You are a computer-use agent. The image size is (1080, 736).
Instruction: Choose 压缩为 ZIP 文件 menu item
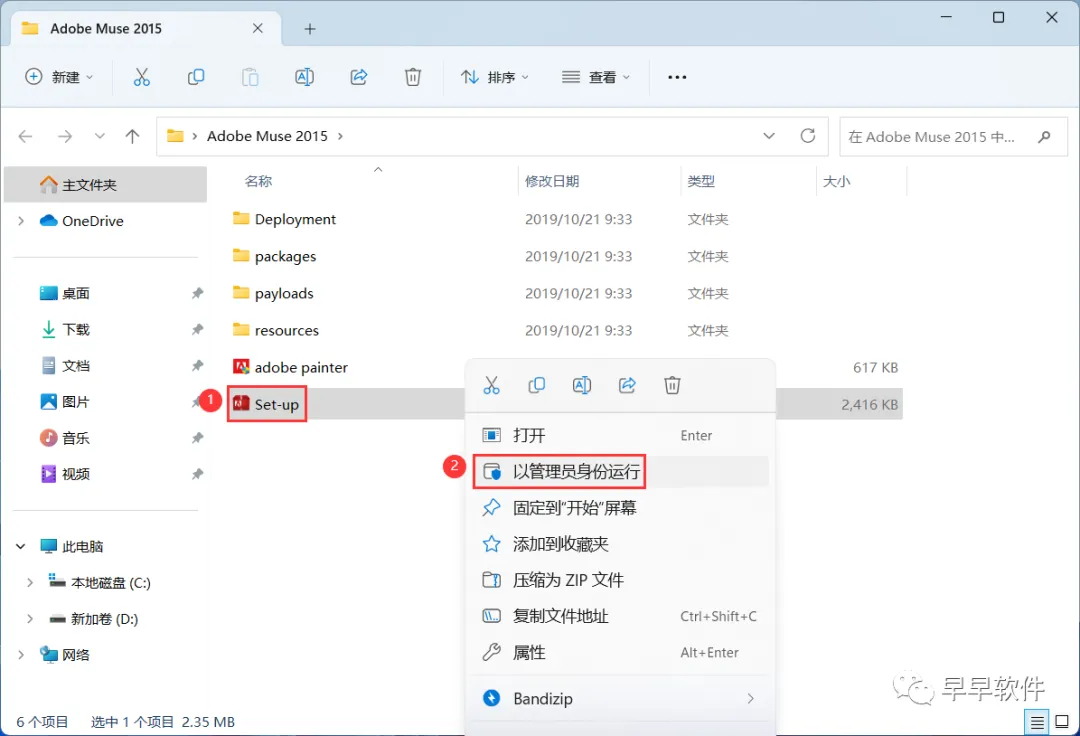[620, 580]
